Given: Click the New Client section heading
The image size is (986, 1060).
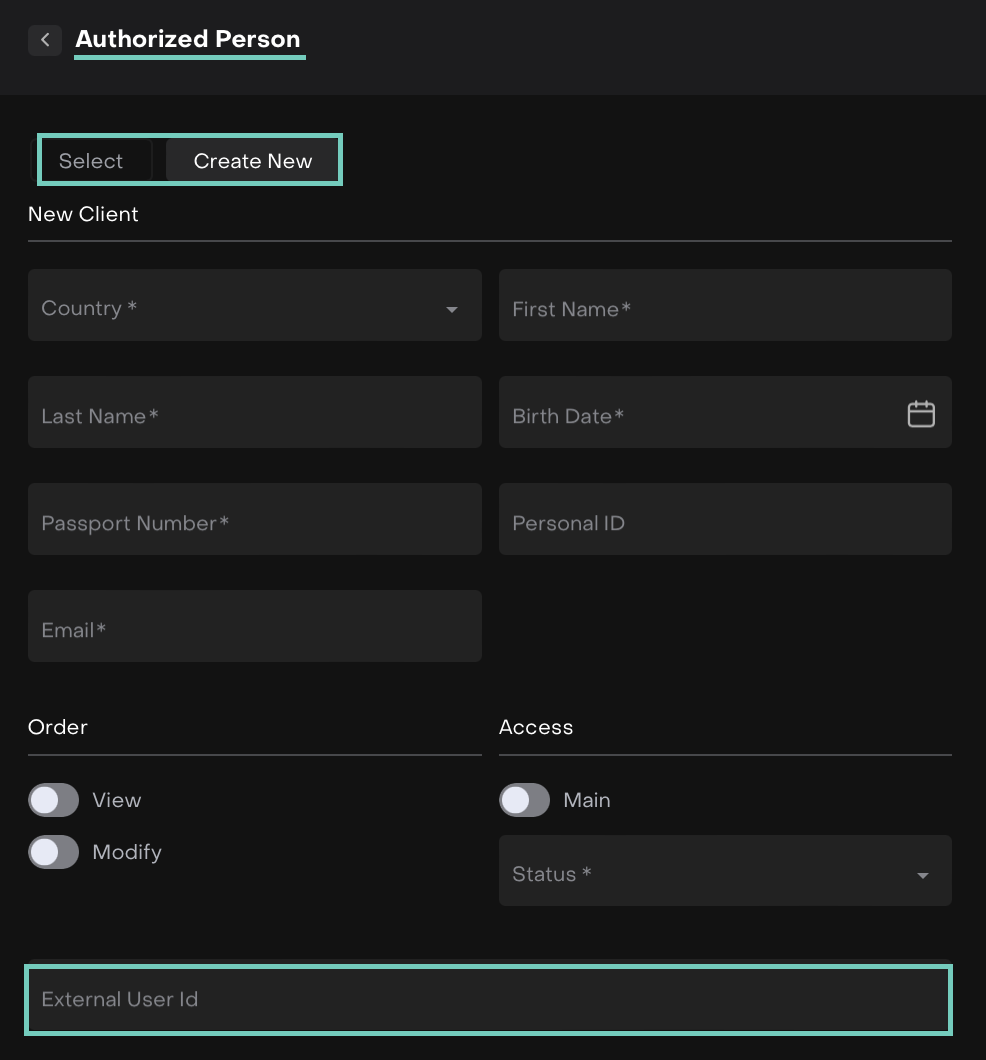Looking at the screenshot, I should click(83, 214).
